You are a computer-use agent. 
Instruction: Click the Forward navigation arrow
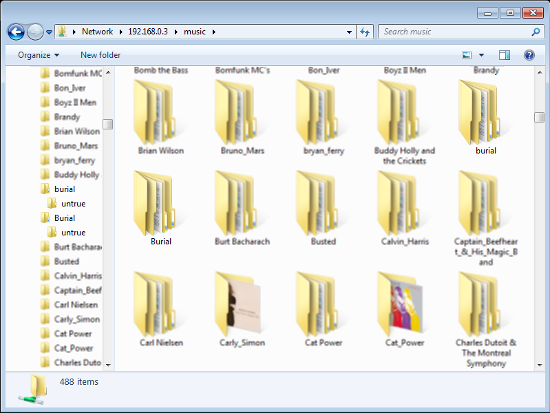[35, 32]
